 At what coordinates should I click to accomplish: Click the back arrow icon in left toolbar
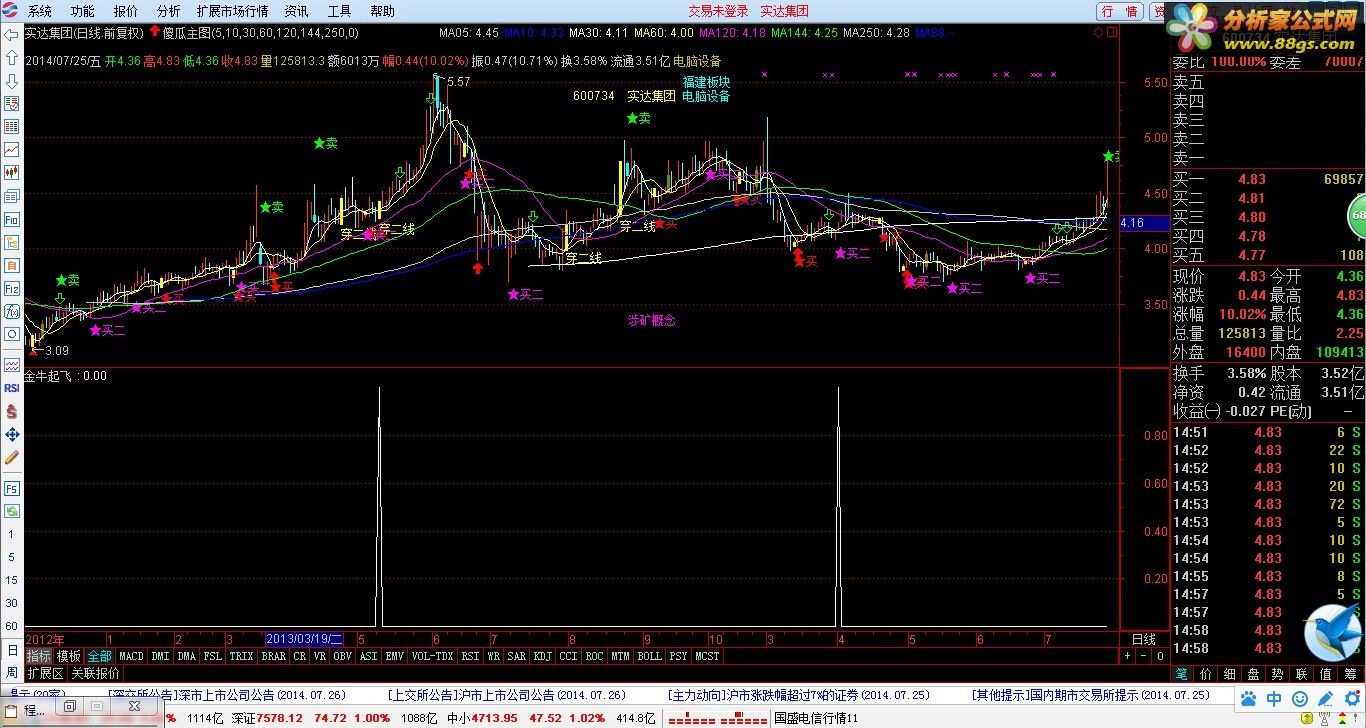tap(12, 34)
